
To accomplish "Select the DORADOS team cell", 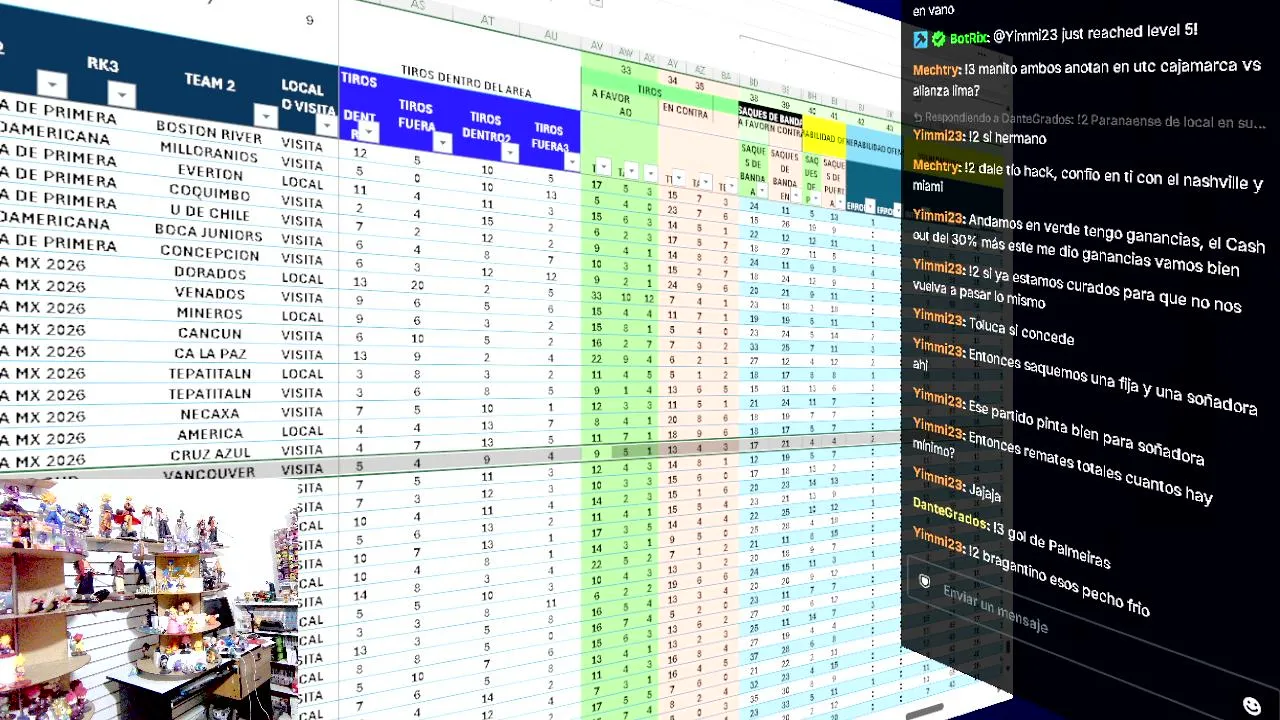I will 210,273.
